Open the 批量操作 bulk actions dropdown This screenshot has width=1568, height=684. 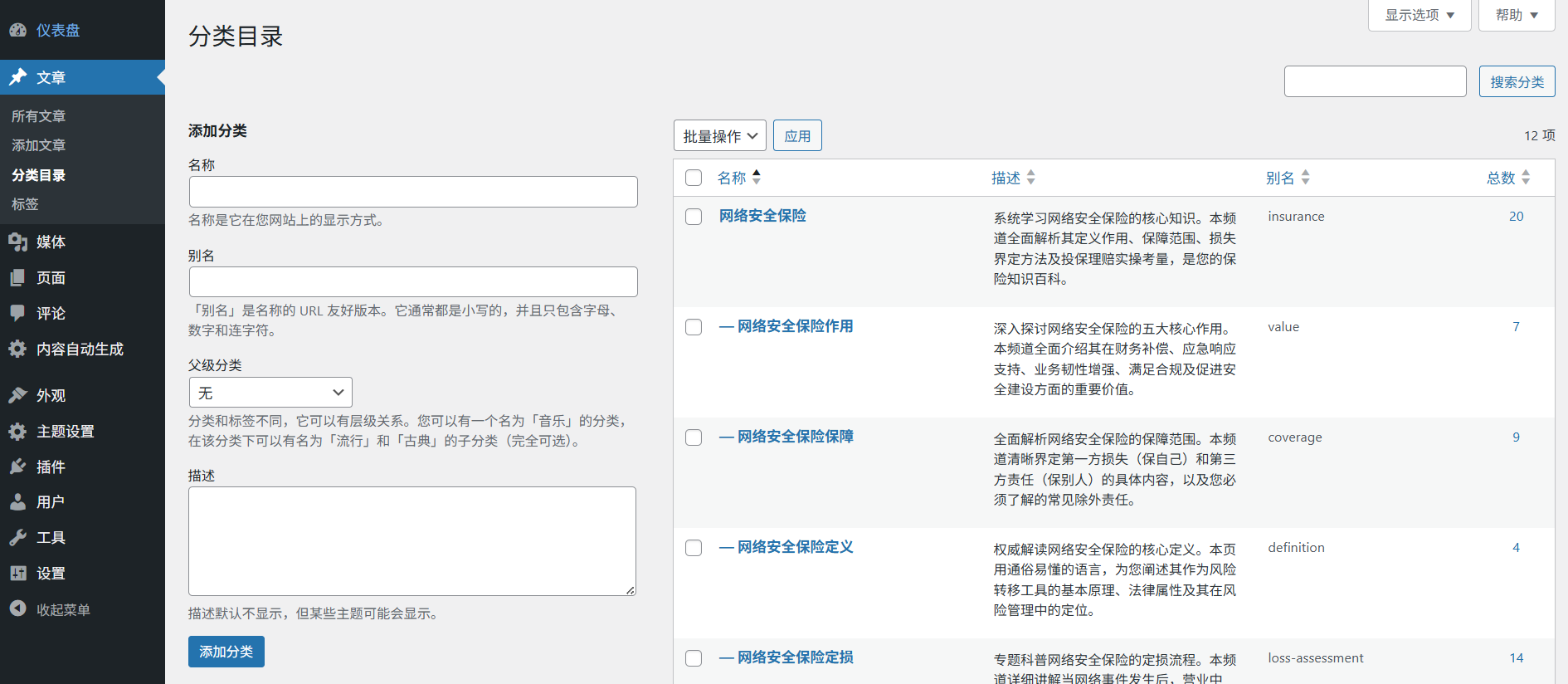click(x=719, y=136)
